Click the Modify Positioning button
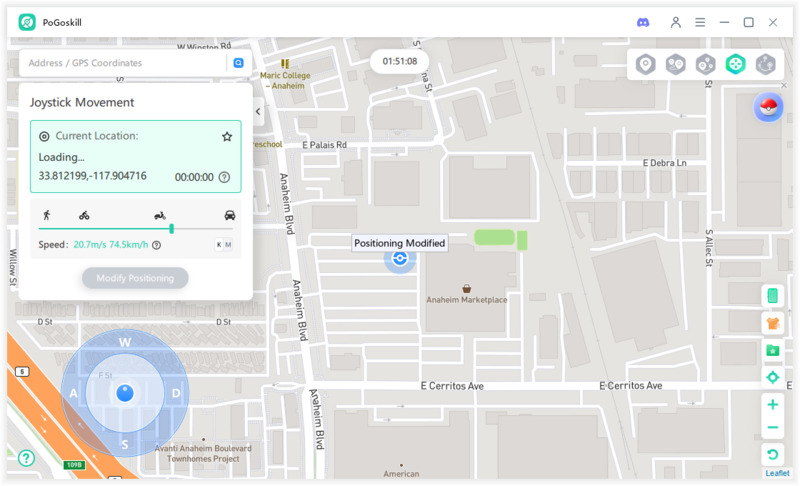 point(135,278)
